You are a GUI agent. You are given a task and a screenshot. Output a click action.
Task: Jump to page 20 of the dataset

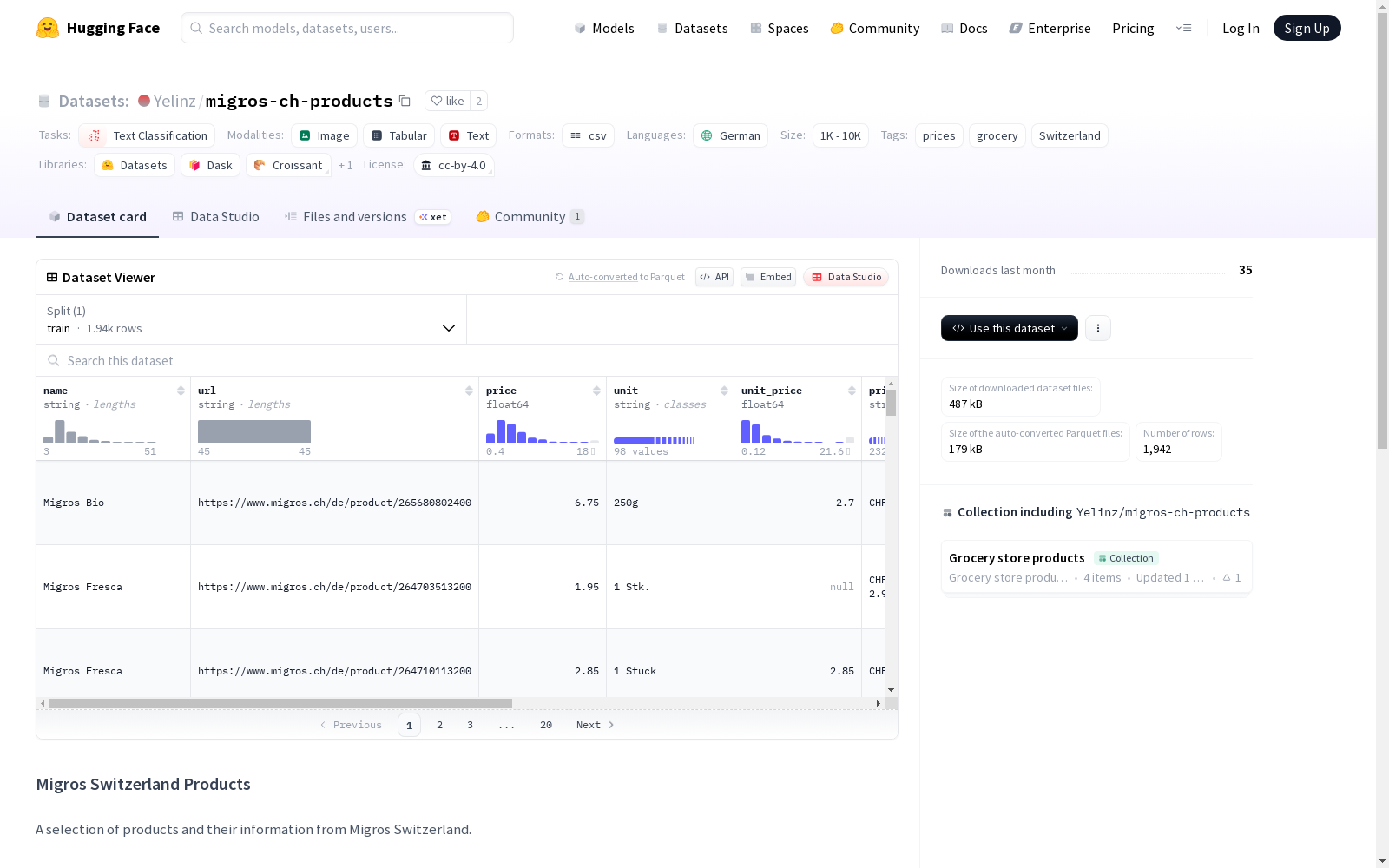[x=546, y=725]
